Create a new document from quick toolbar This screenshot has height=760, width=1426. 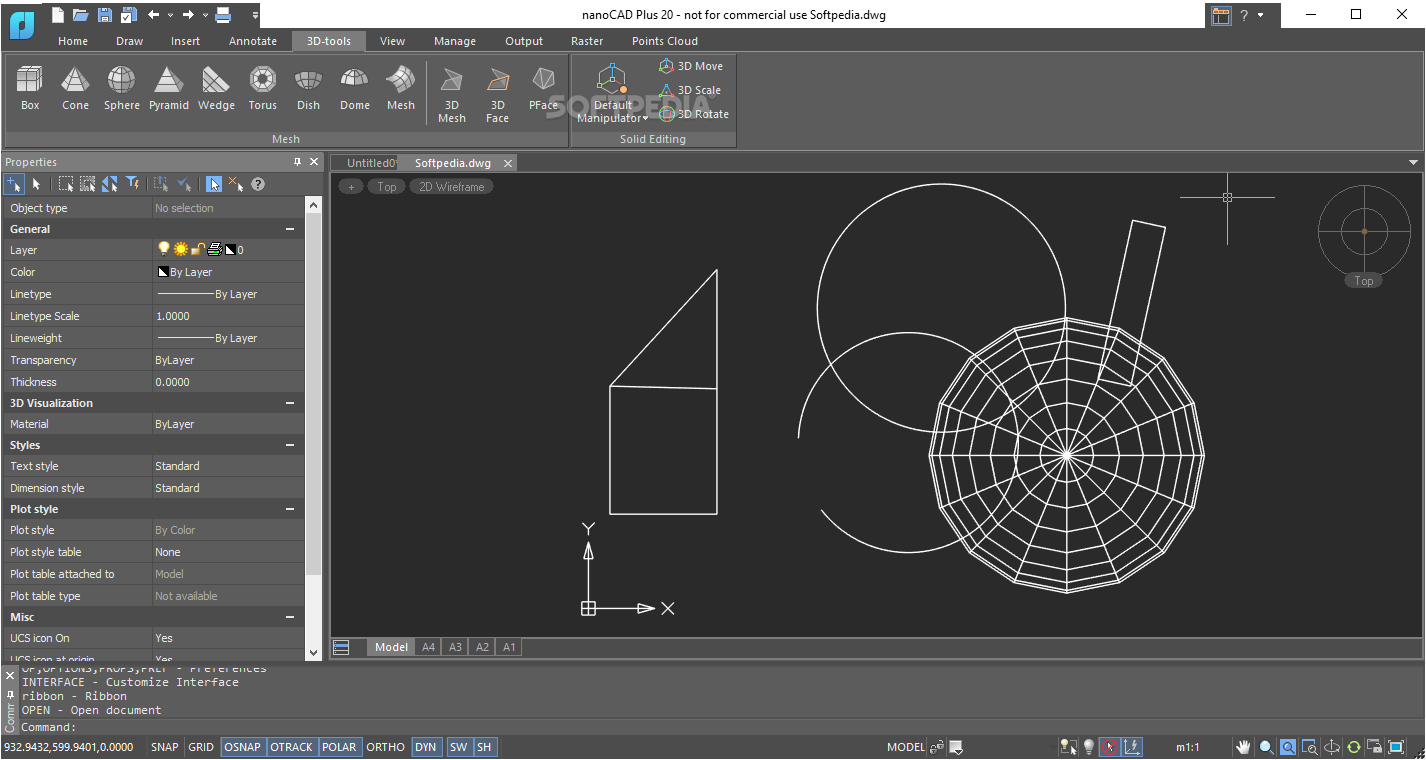[x=58, y=15]
